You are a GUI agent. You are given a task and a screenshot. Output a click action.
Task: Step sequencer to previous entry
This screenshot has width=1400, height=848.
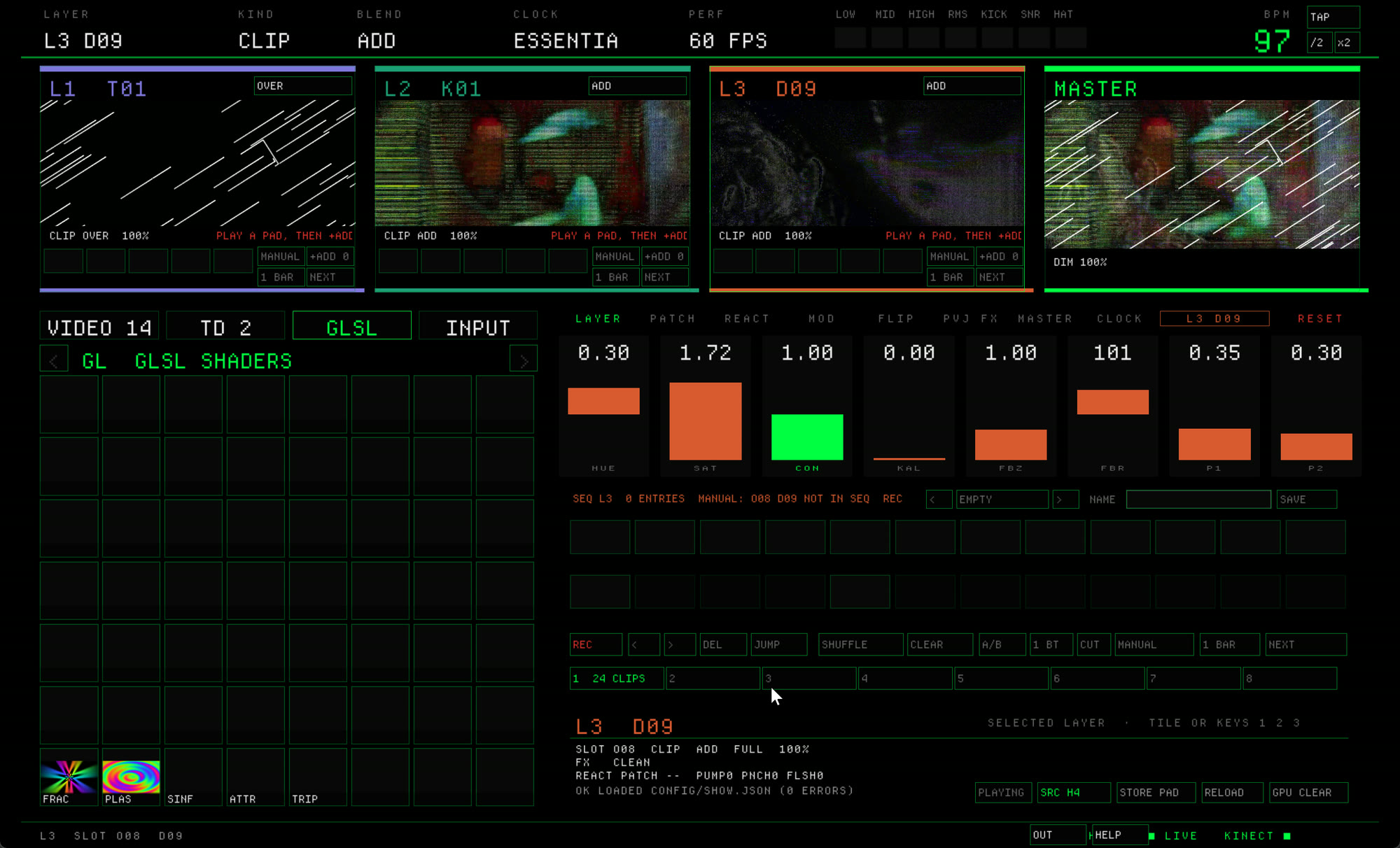[643, 644]
